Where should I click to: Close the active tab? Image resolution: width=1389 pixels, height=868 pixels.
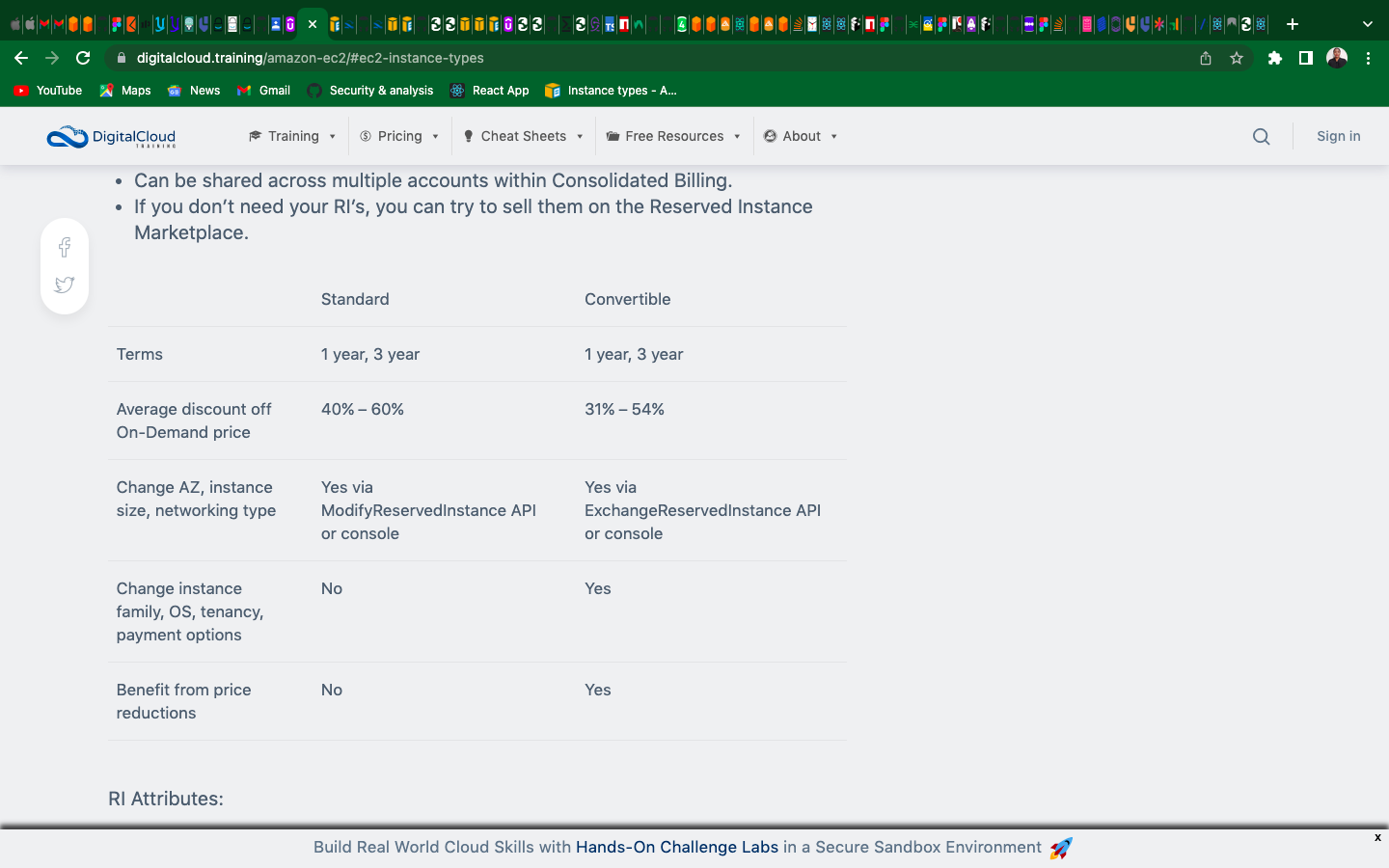click(x=313, y=24)
